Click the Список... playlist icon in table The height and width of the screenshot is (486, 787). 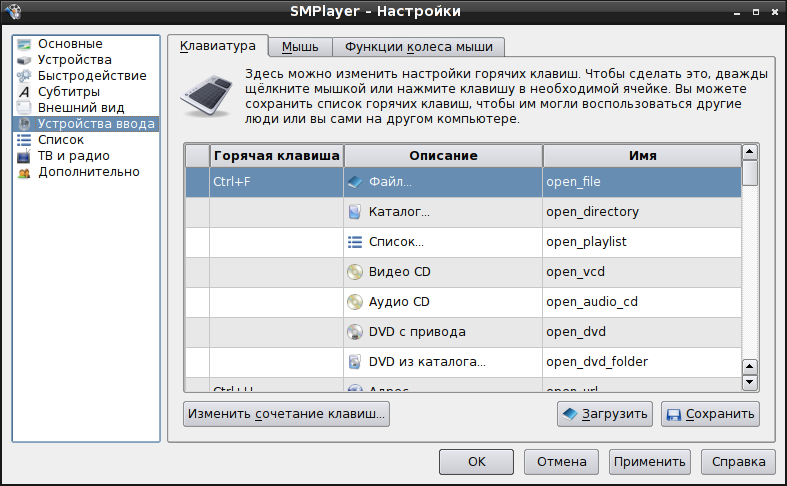[x=355, y=242]
